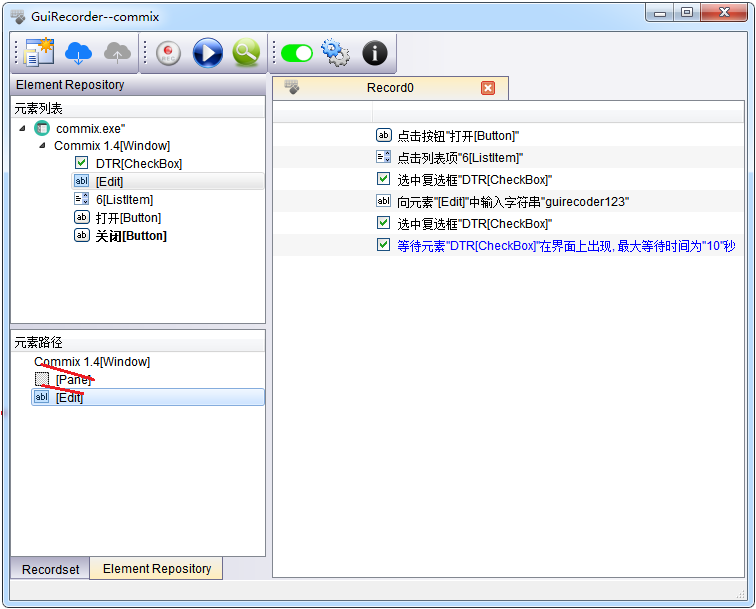Open settings with the blue gears icon

336,53
